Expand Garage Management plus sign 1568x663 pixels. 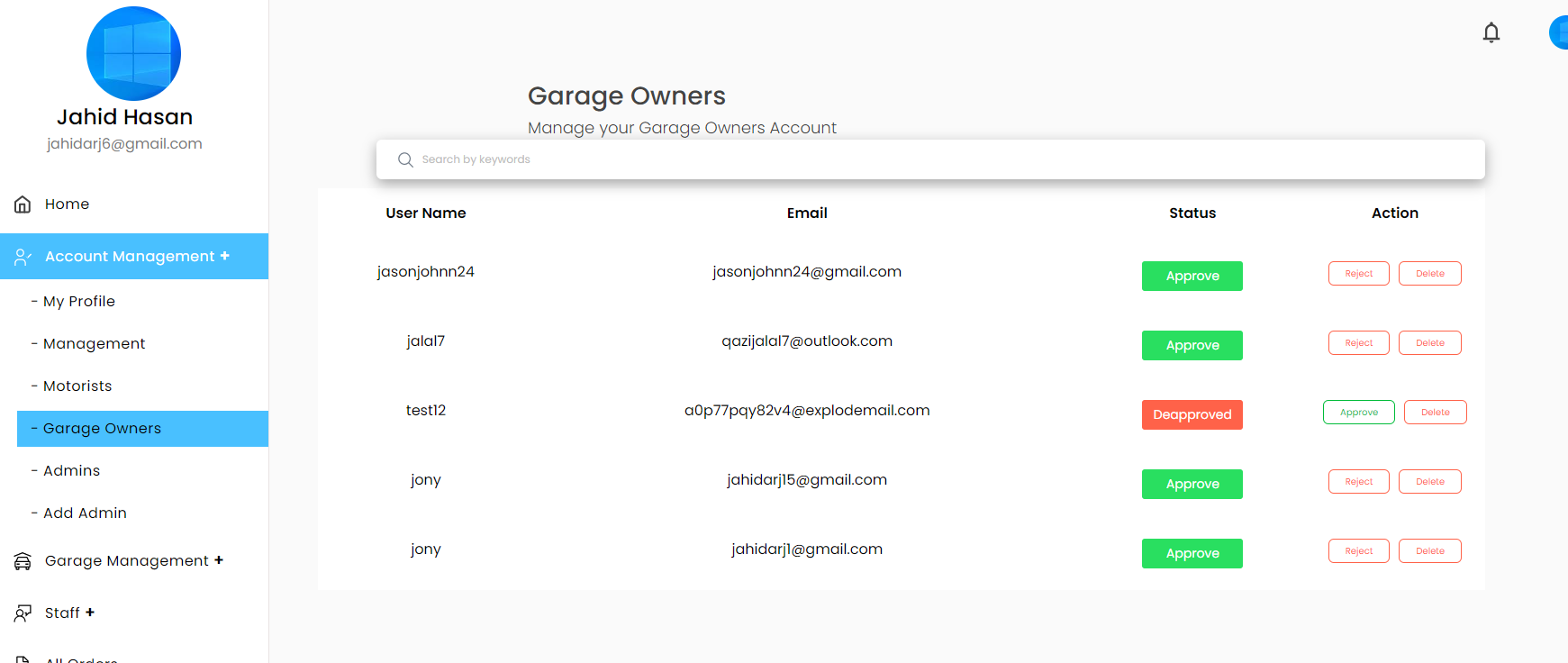click(219, 560)
